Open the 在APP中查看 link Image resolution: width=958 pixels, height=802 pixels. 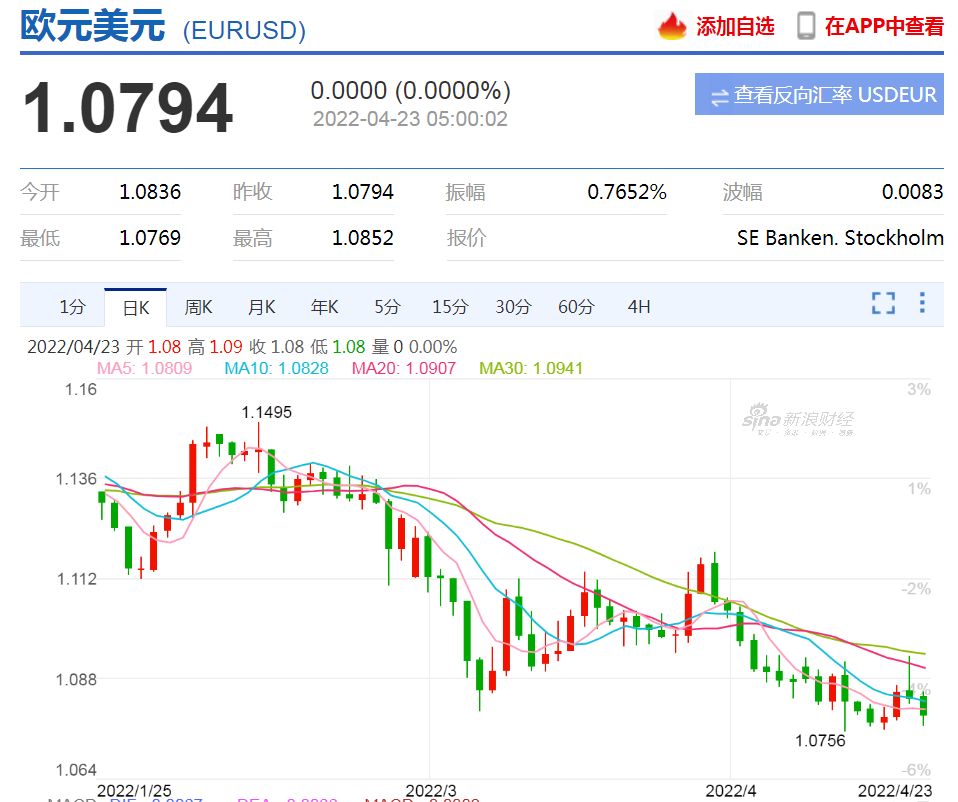[x=884, y=27]
